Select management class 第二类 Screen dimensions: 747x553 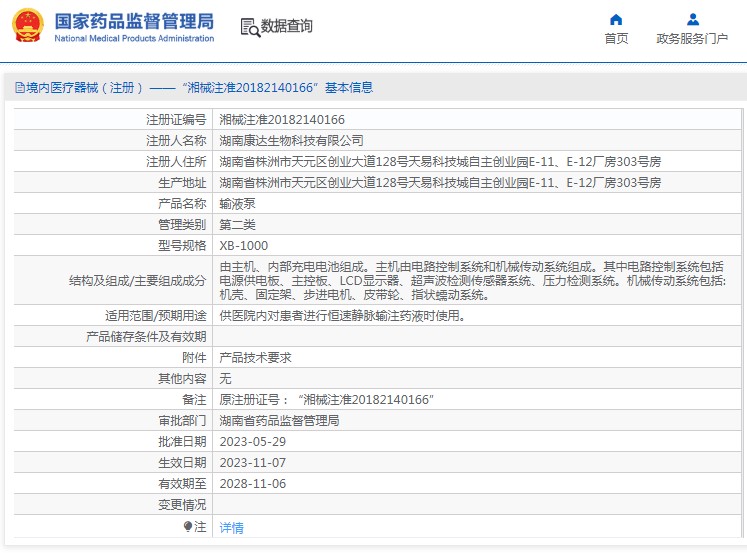click(237, 224)
